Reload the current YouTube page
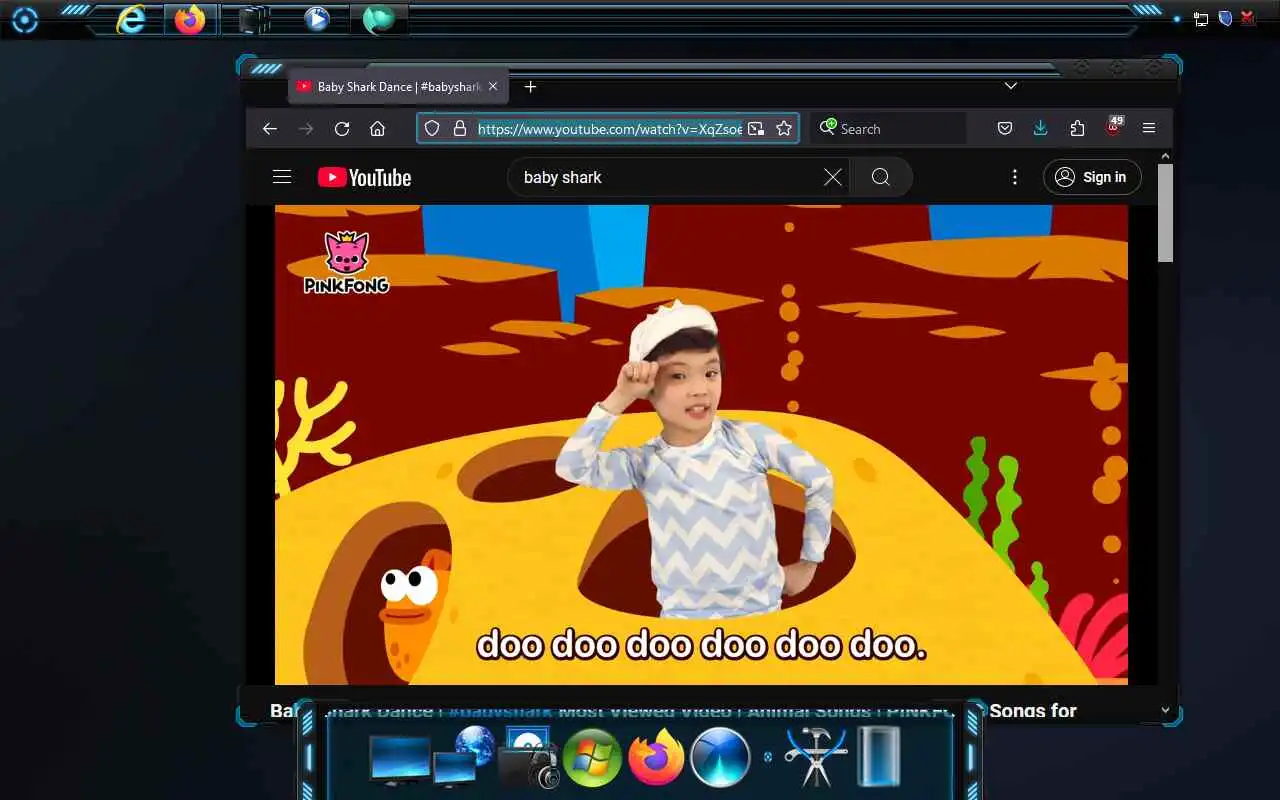 342,128
